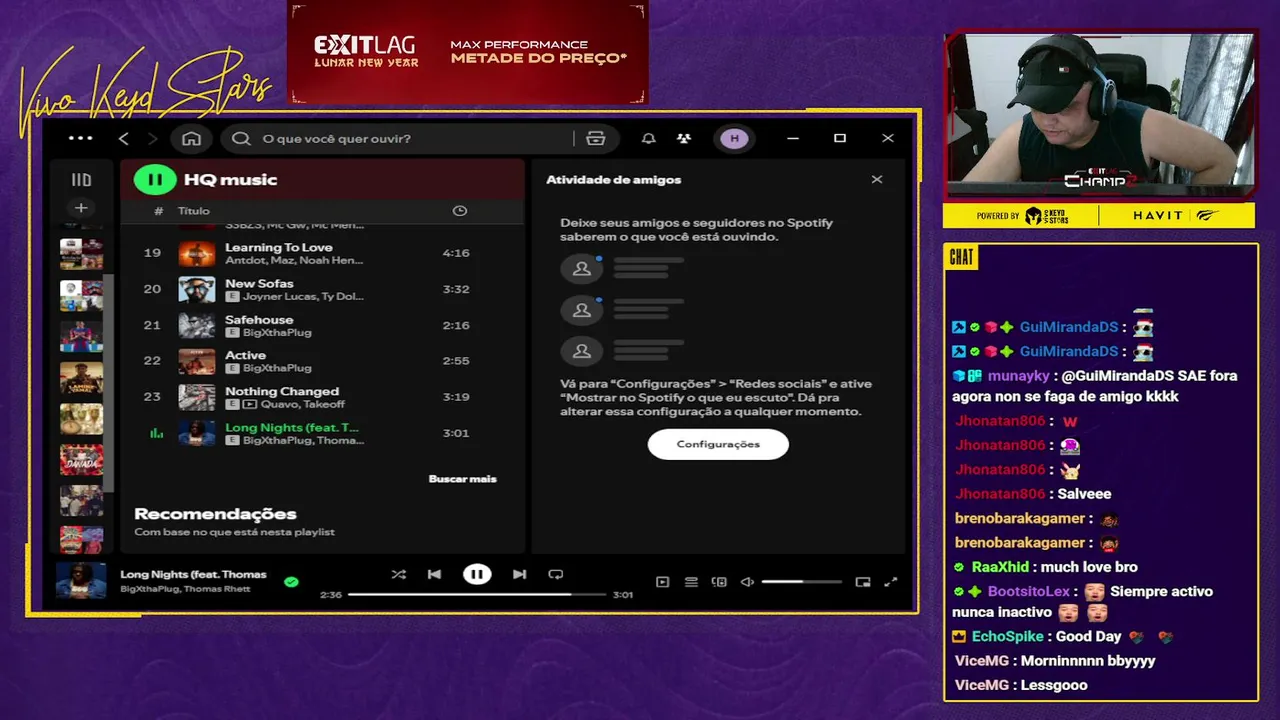The height and width of the screenshot is (720, 1280).
Task: Open the Spotify Home page
Action: [x=191, y=138]
